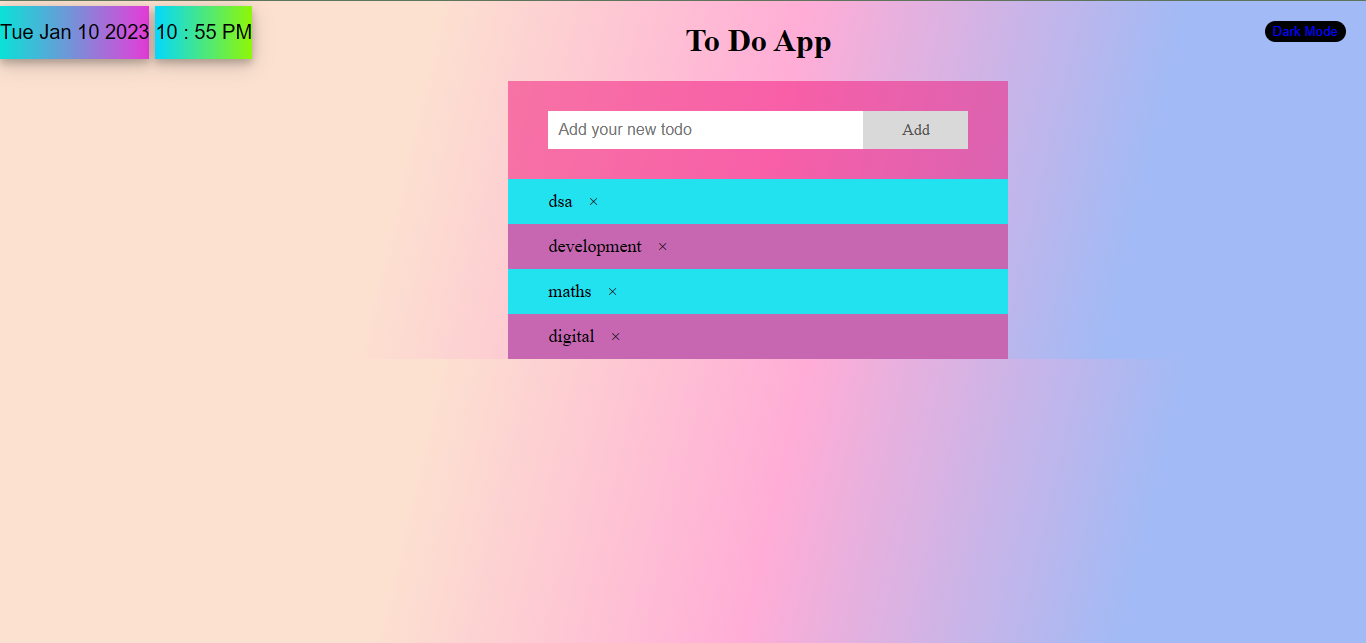
Task: Delete the dsa todo with its × icon
Action: [x=593, y=202]
